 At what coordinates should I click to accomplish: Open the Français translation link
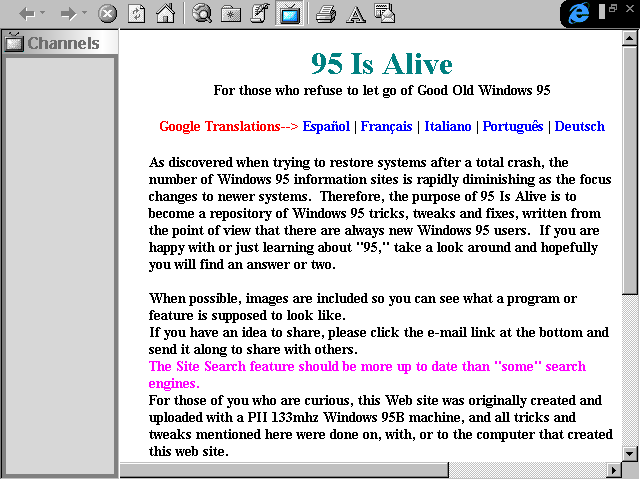[x=386, y=127]
